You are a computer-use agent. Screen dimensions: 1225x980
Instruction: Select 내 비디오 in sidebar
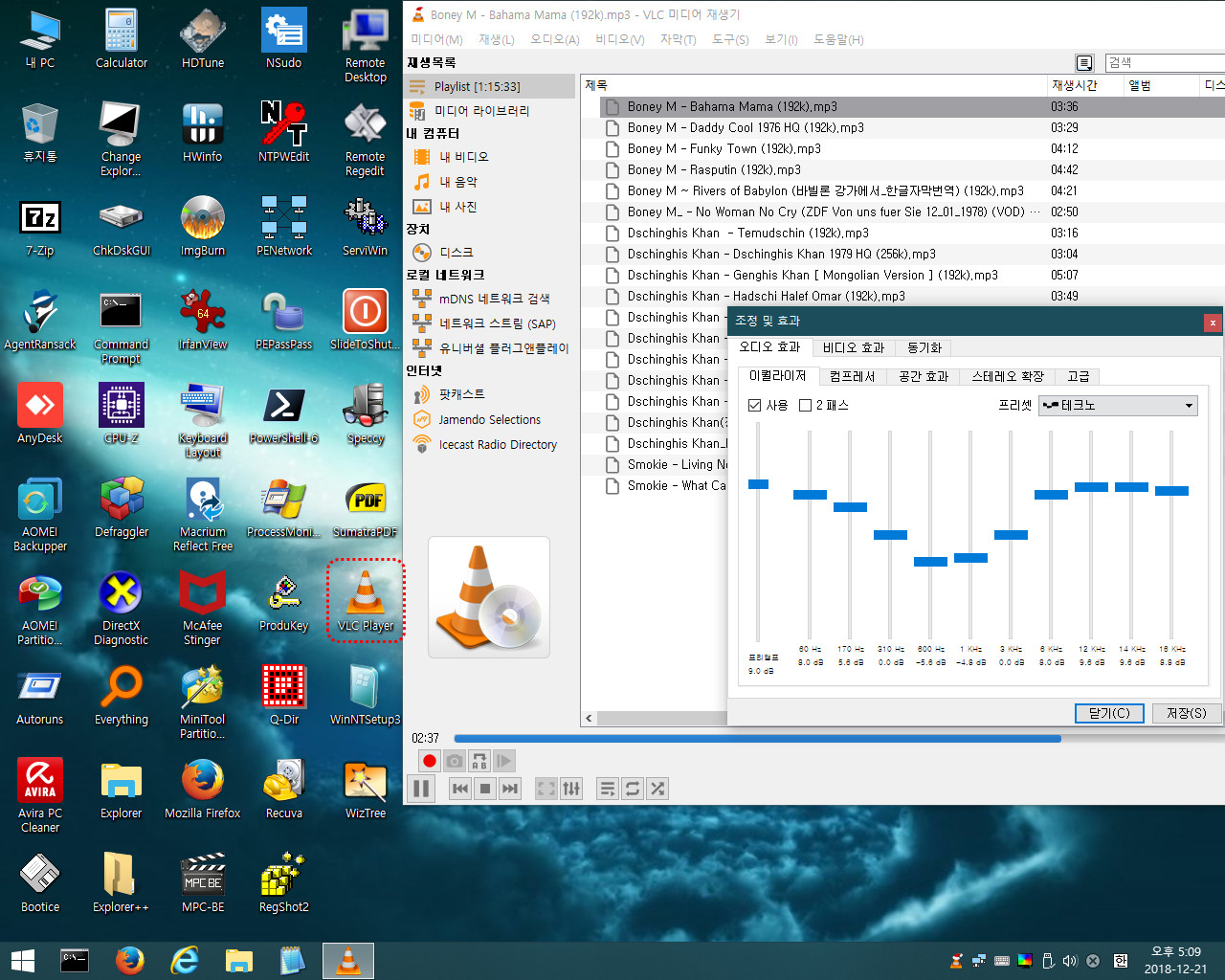(x=463, y=157)
